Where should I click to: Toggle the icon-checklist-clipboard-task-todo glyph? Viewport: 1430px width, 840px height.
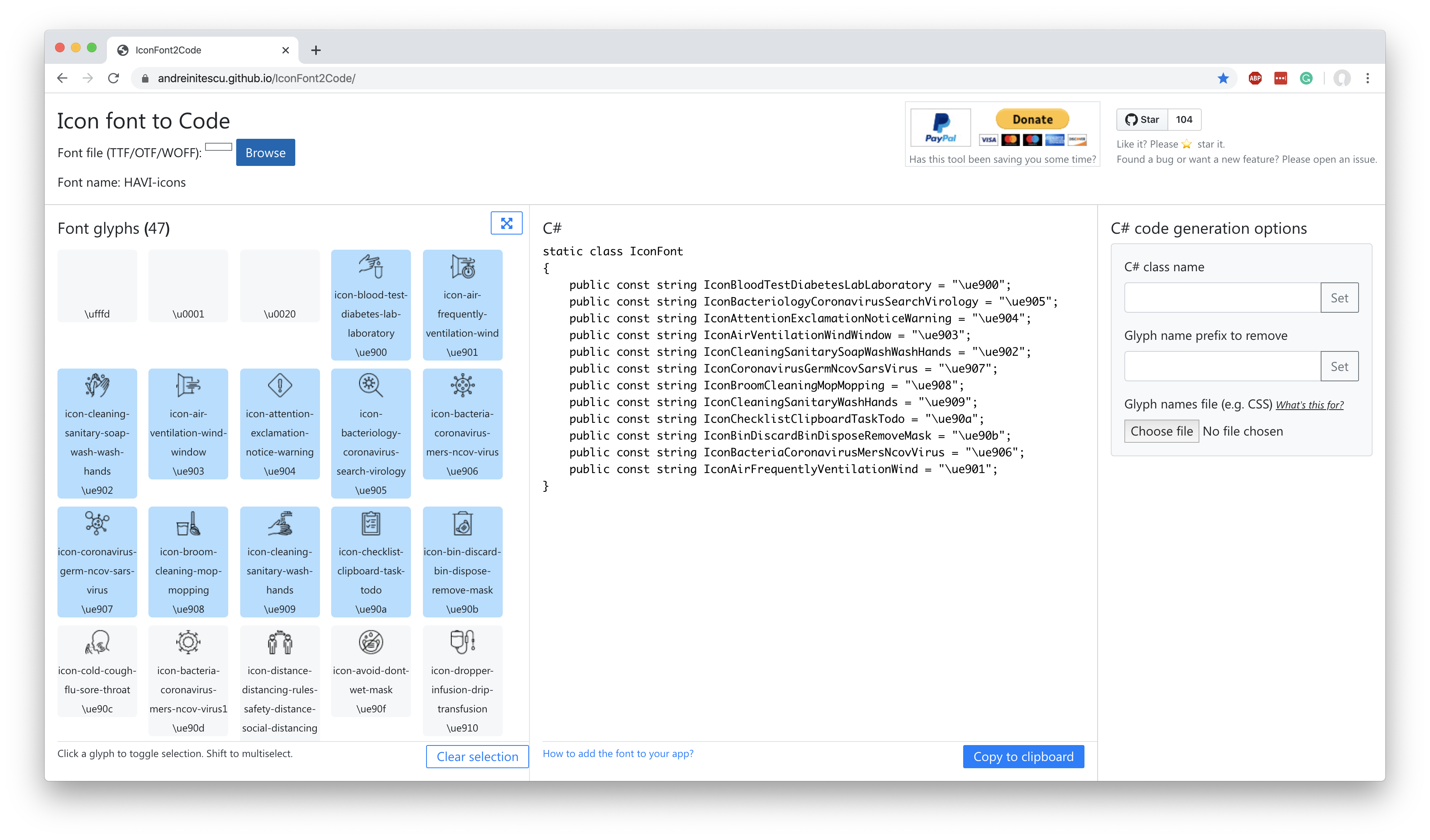click(x=371, y=562)
